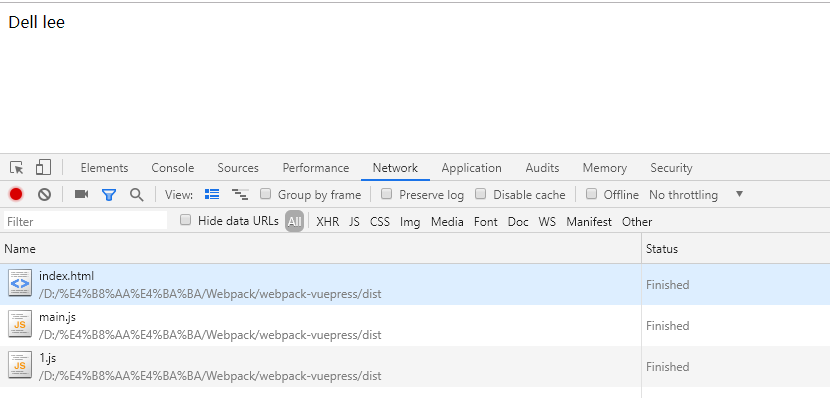
Task: Use large request rows view icon
Action: point(212,194)
